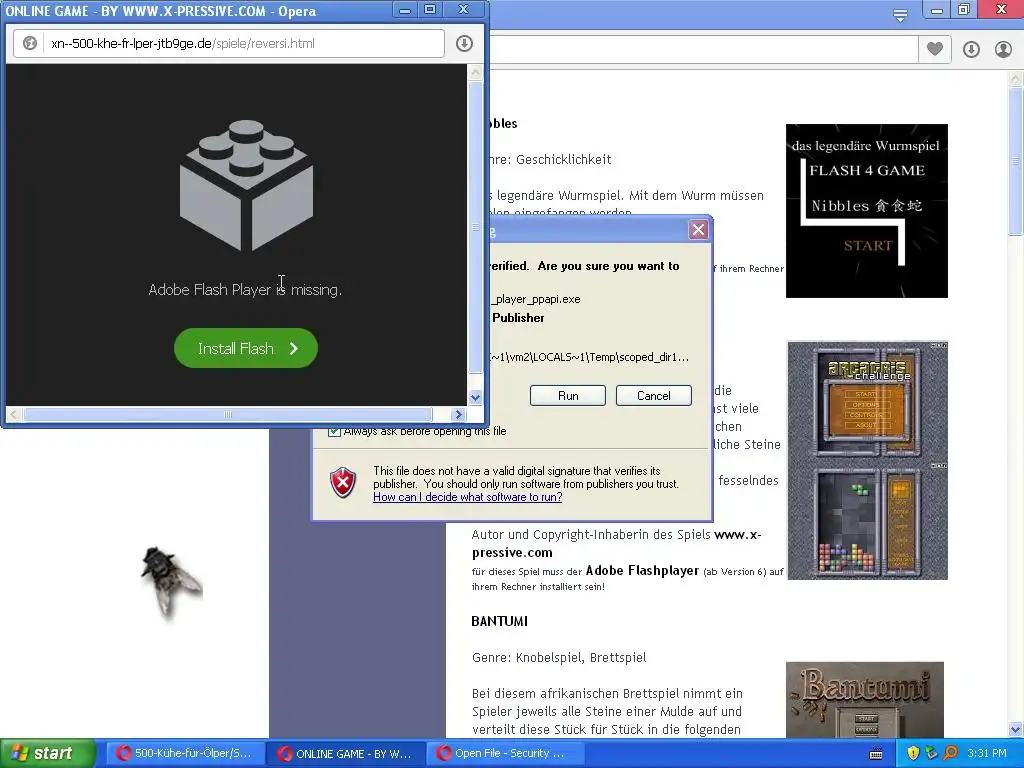The width and height of the screenshot is (1024, 768).
Task: Switch to 'Open File - Security' taskbar item
Action: click(x=506, y=753)
